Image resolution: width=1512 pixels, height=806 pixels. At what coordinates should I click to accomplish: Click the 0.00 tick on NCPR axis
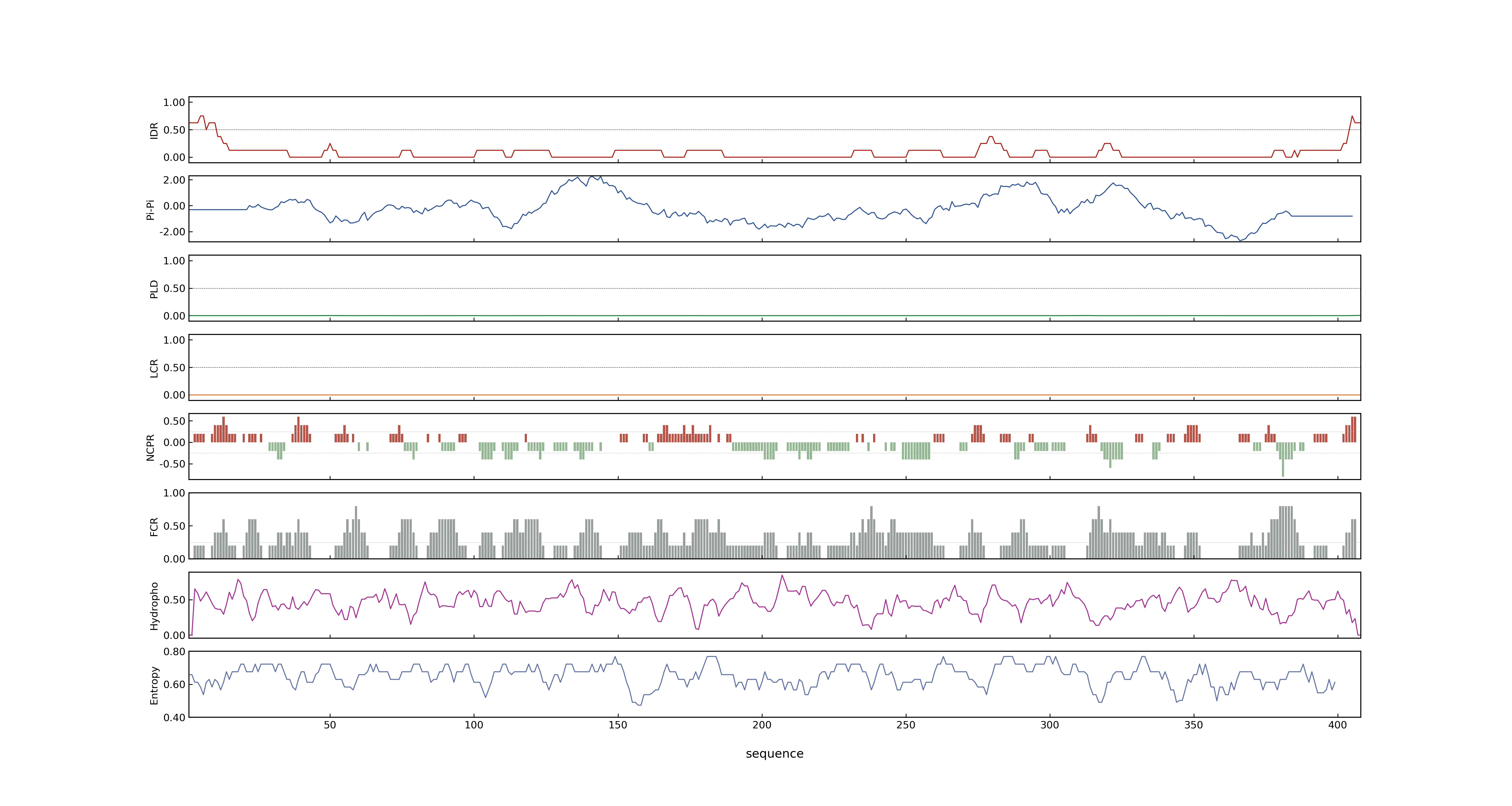tap(174, 443)
